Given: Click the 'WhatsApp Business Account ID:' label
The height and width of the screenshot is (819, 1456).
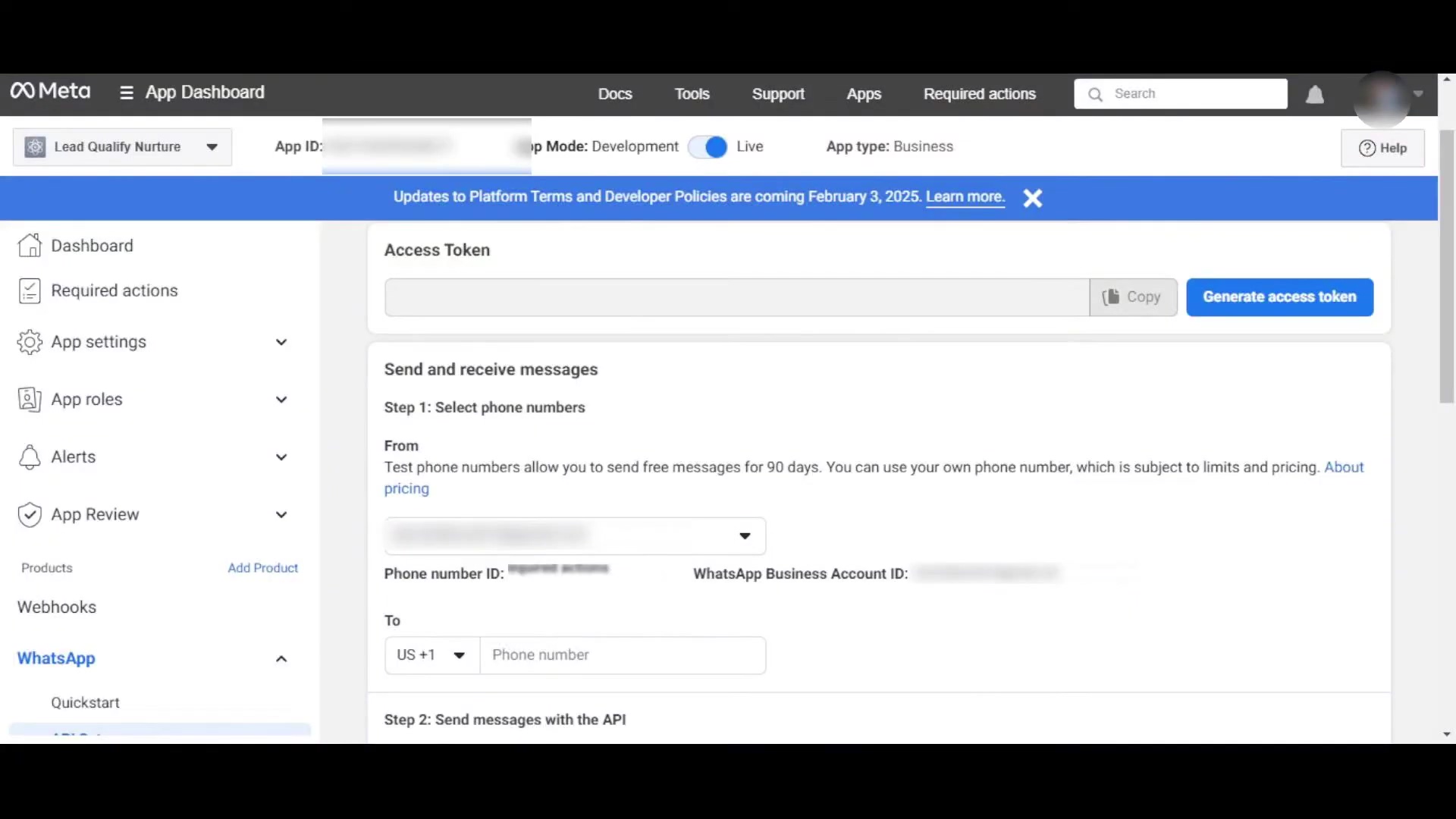Looking at the screenshot, I should 800,574.
